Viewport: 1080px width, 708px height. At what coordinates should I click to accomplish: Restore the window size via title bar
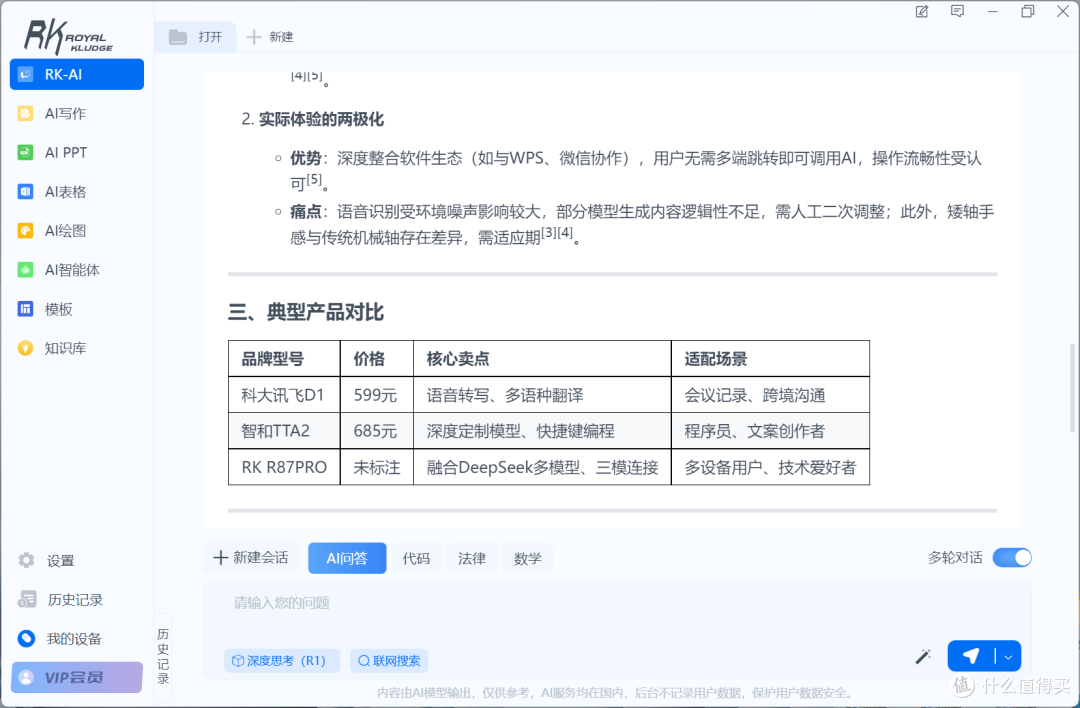1028,12
